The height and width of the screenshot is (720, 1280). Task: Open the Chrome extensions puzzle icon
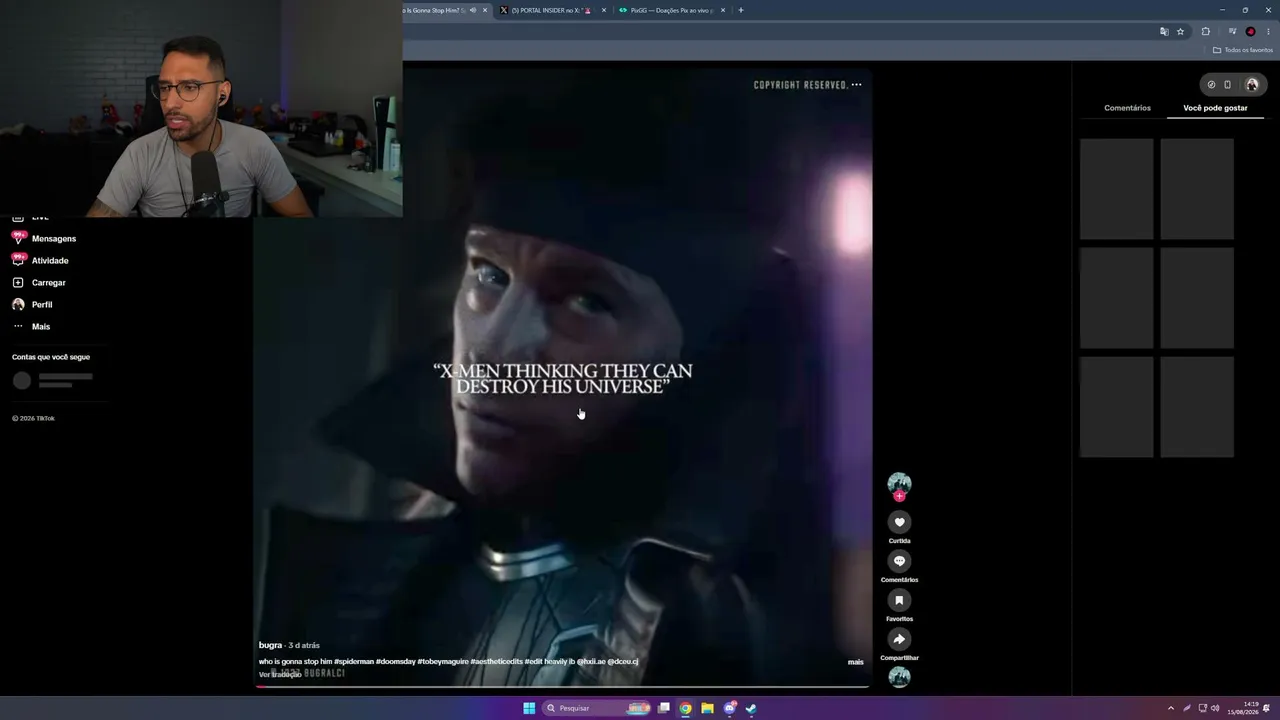[x=1205, y=31]
